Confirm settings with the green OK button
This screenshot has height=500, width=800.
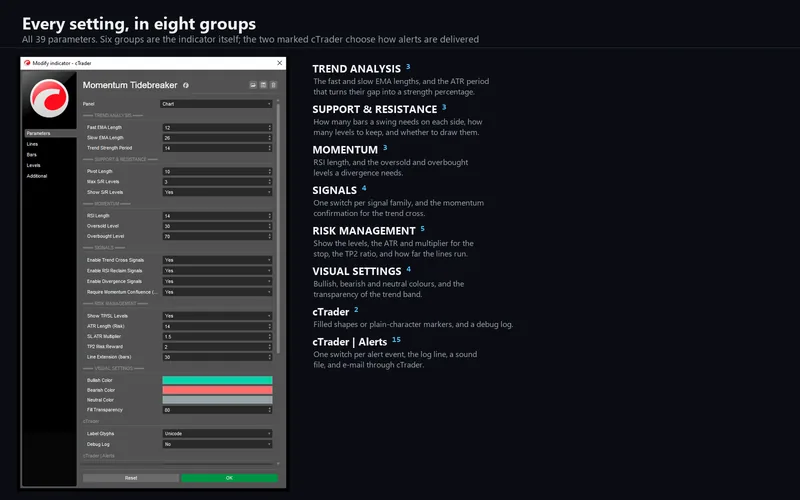pos(229,478)
